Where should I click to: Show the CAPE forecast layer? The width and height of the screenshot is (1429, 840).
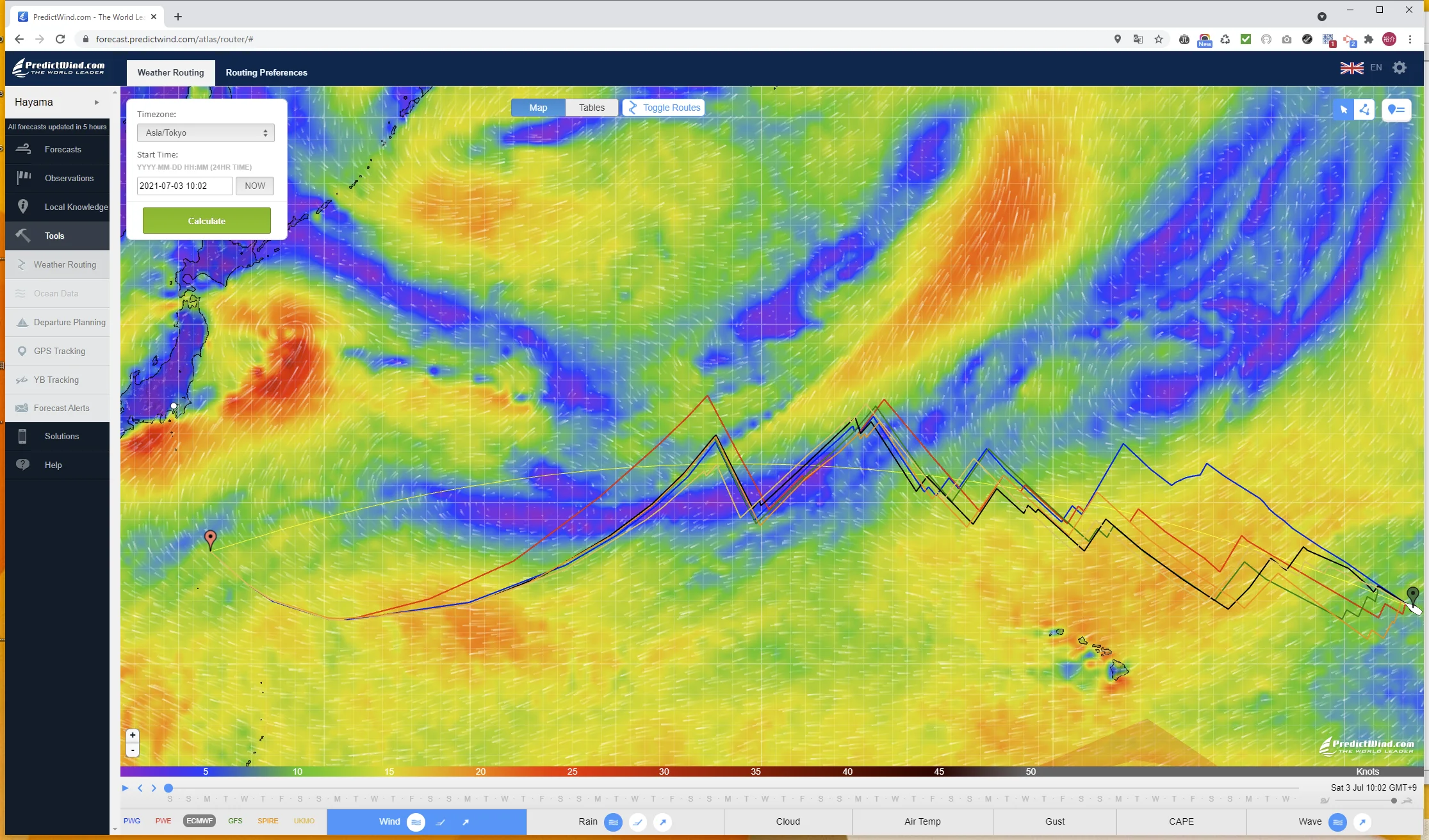pos(1181,821)
